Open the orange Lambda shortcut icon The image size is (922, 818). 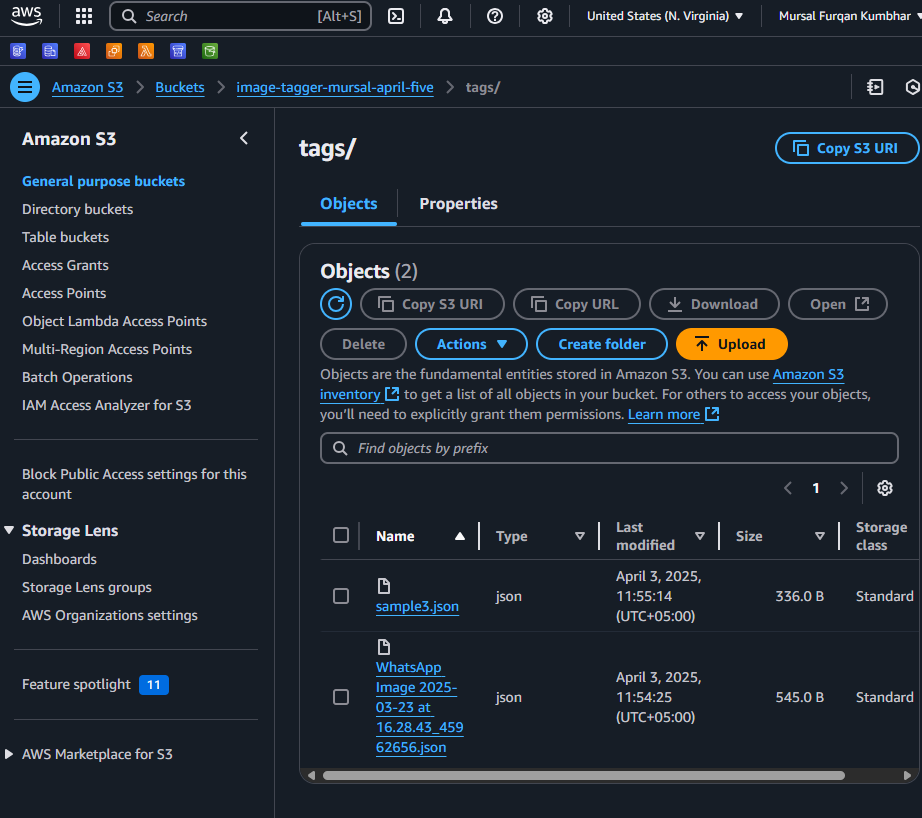pyautogui.click(x=146, y=51)
